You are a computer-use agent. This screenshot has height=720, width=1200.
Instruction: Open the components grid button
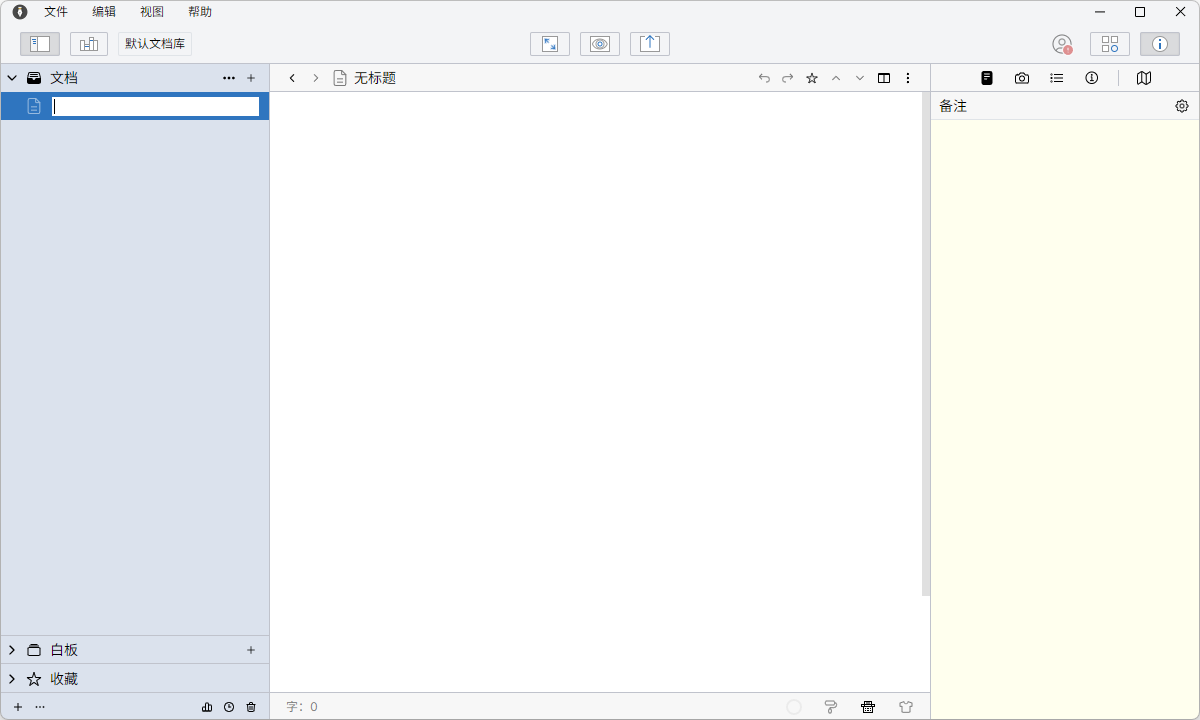[x=1110, y=44]
